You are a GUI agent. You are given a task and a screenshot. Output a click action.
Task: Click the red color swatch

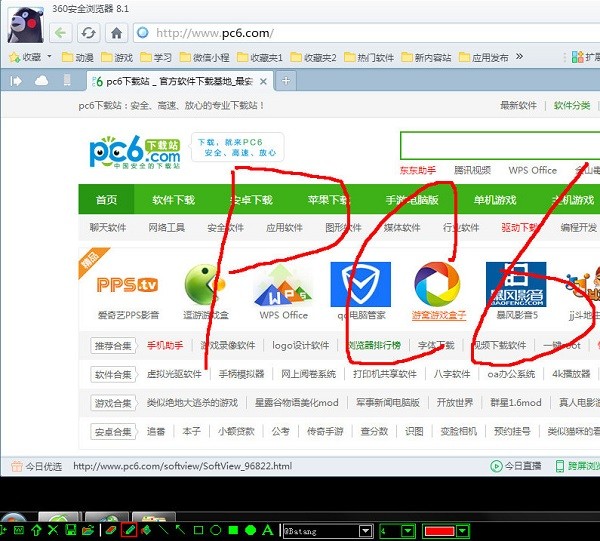(439, 531)
